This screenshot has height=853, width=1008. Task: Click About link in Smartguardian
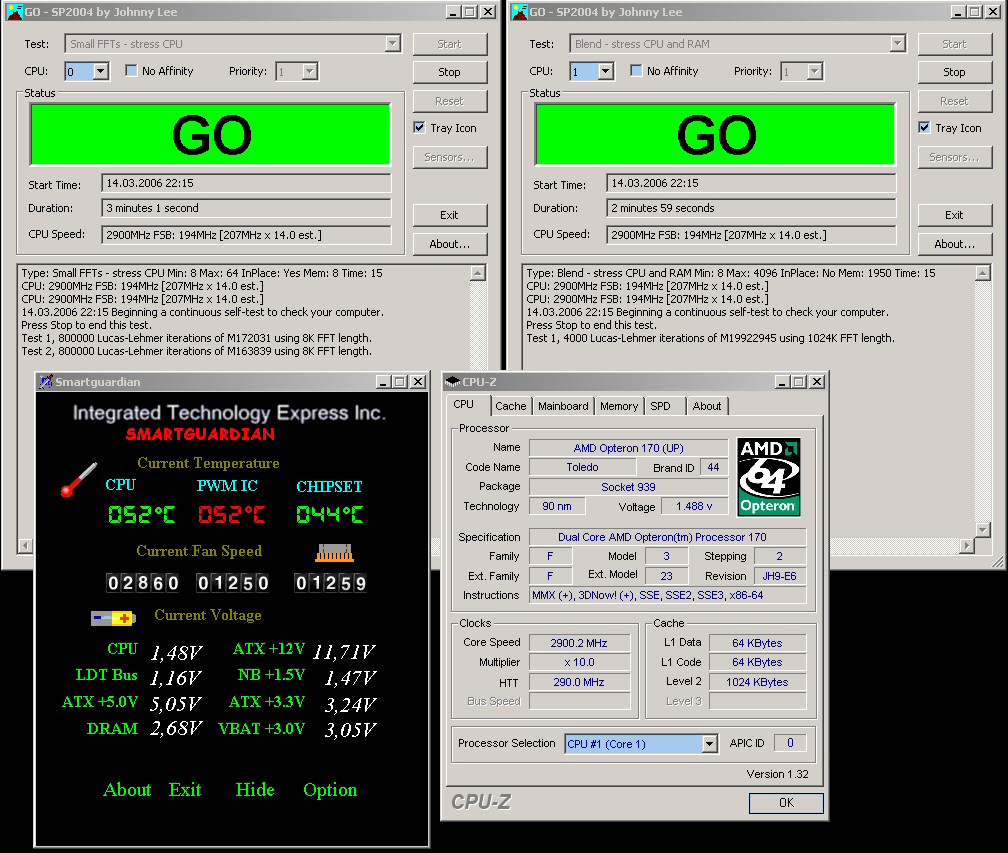coord(127,789)
